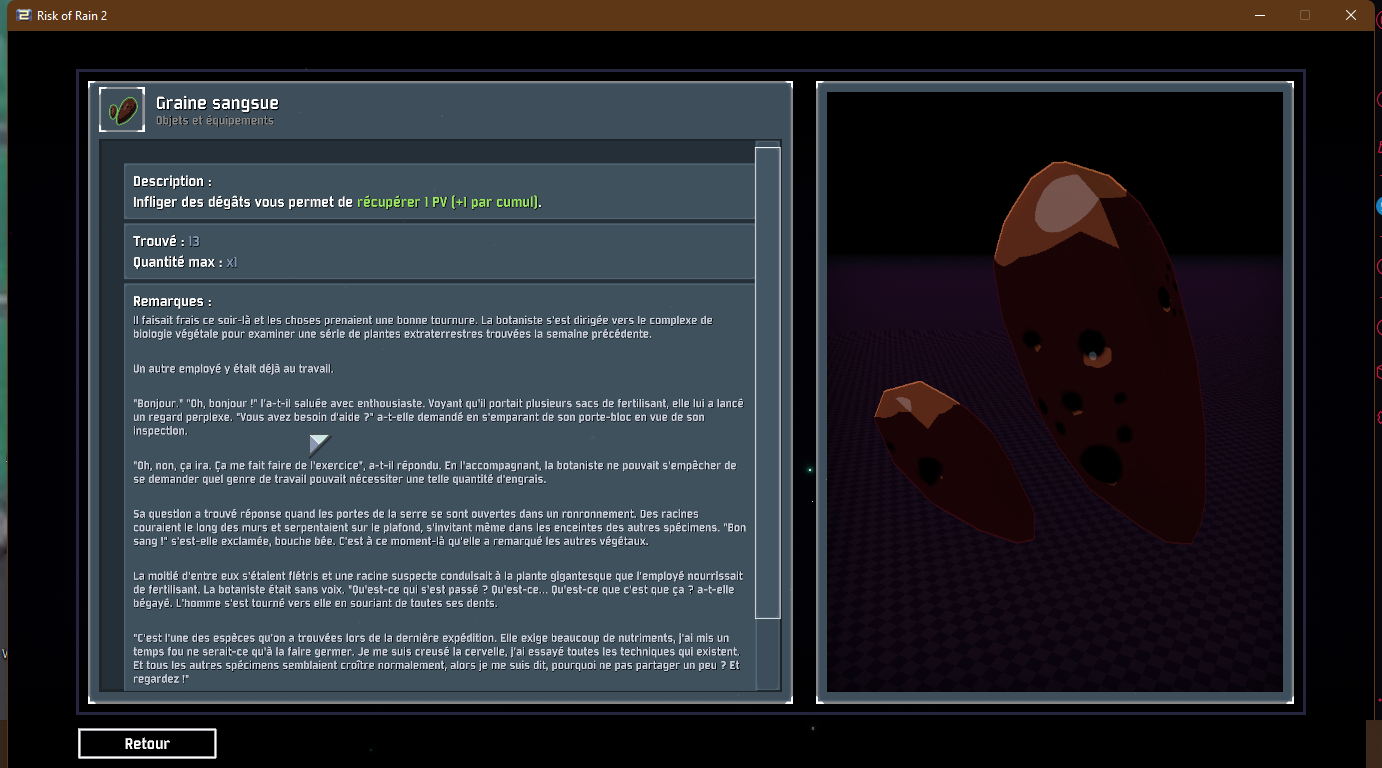
Task: Click the Graine sangsue item icon
Action: [122, 110]
